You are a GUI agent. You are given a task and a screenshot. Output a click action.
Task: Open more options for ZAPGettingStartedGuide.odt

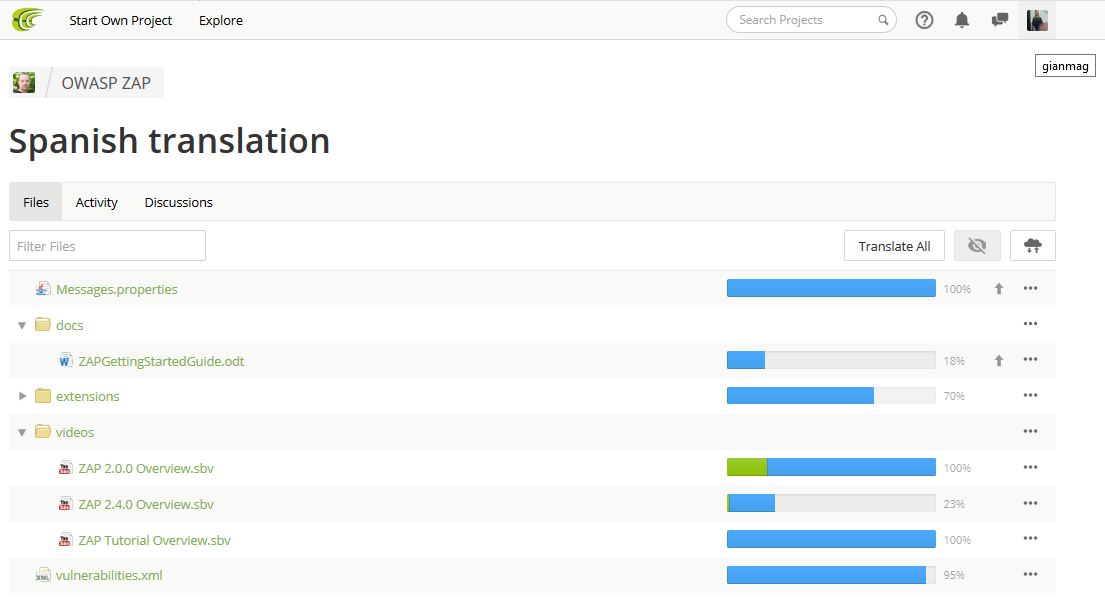1030,359
